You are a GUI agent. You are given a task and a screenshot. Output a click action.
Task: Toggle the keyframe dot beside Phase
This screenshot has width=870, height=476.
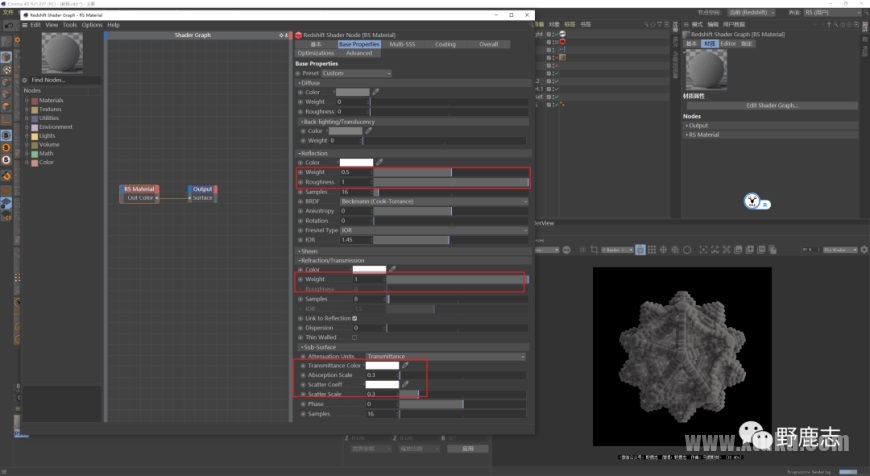(303, 404)
